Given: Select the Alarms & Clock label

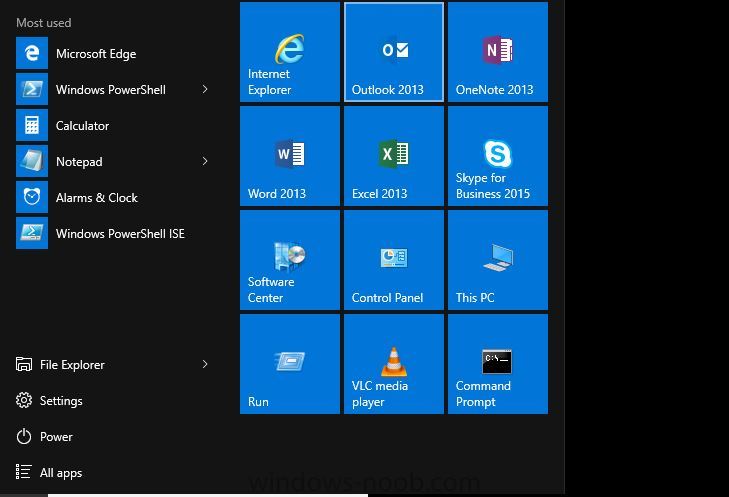Looking at the screenshot, I should tap(97, 198).
